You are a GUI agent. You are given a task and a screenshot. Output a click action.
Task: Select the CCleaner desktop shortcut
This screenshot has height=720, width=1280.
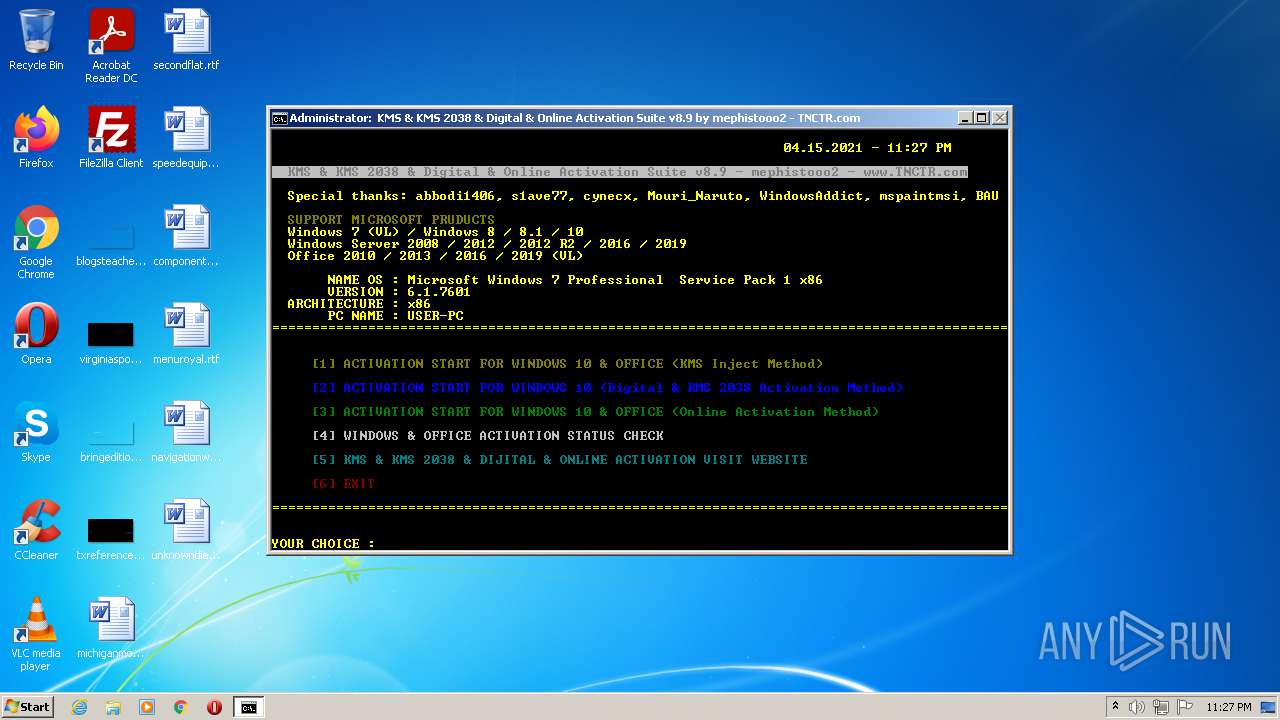pos(36,531)
